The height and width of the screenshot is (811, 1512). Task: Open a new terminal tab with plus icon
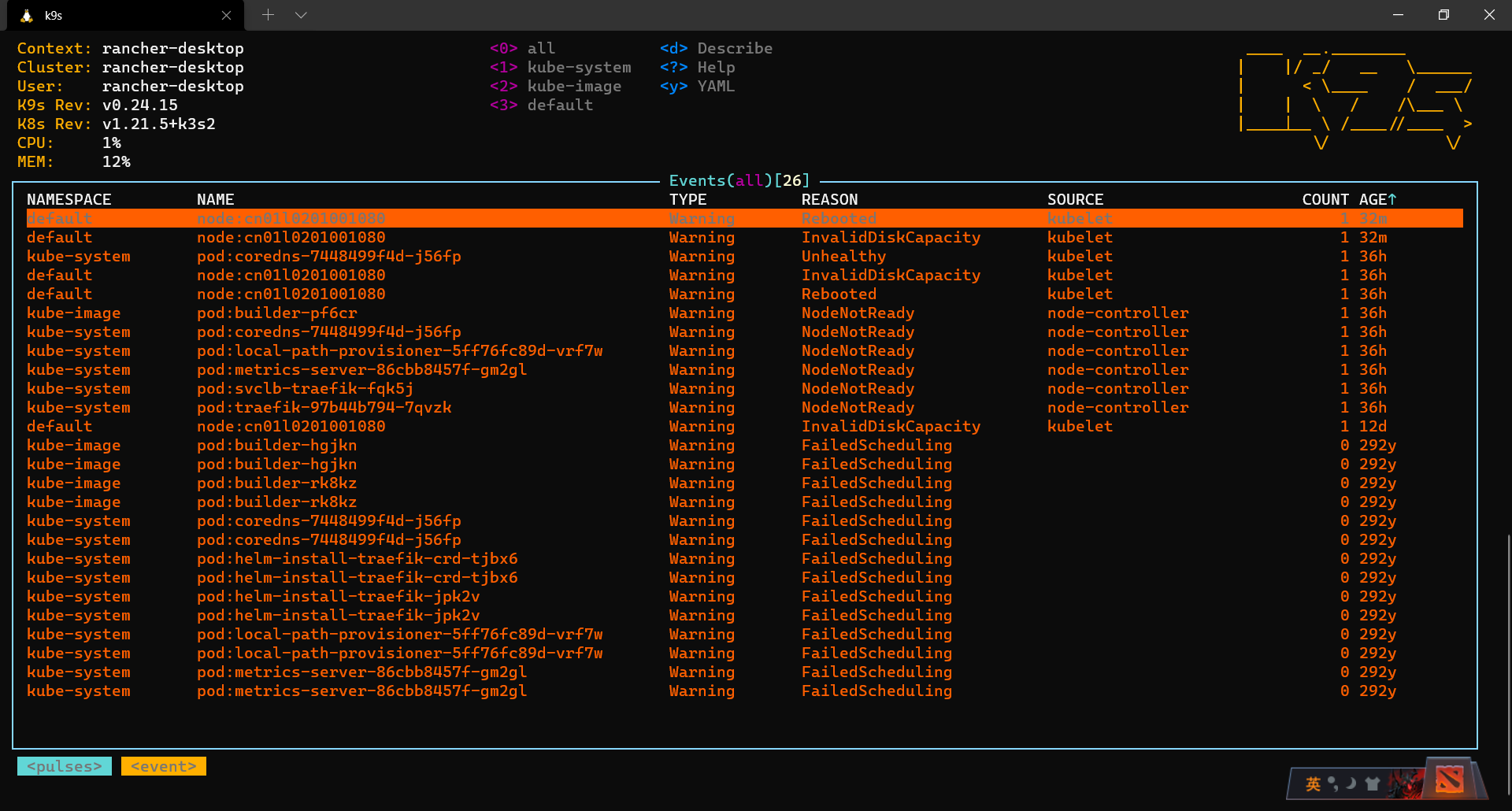(268, 15)
